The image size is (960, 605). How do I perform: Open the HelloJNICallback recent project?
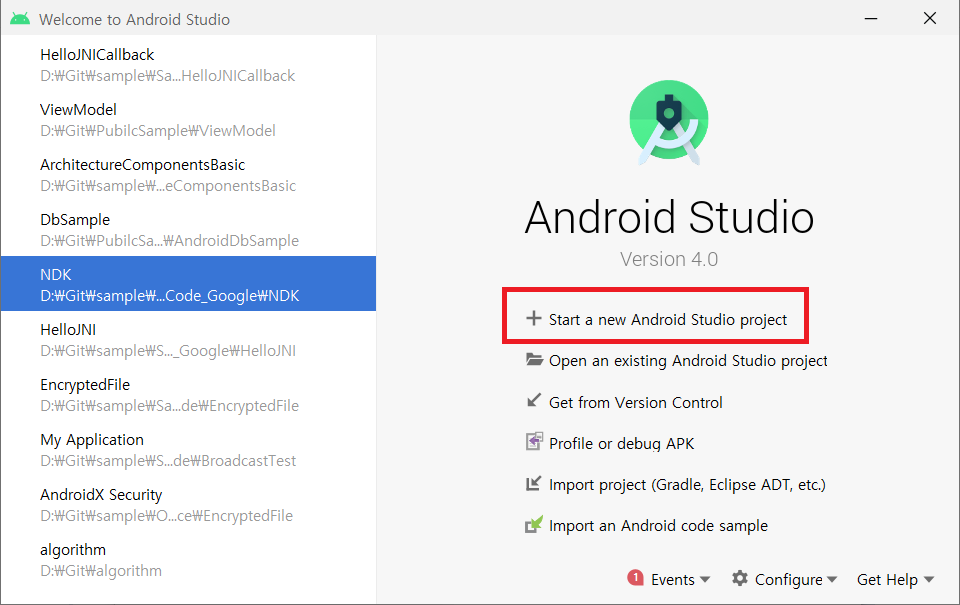tap(189, 64)
